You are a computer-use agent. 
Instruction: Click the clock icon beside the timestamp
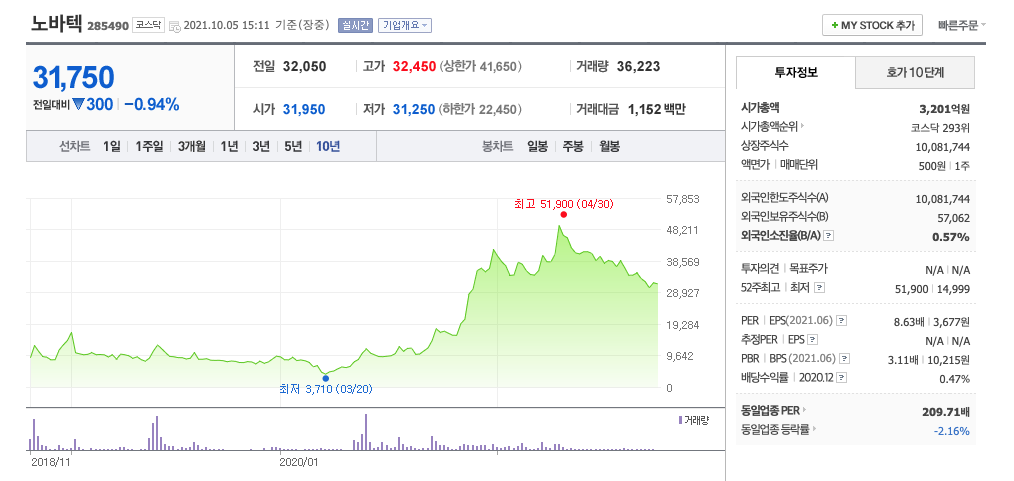(175, 27)
